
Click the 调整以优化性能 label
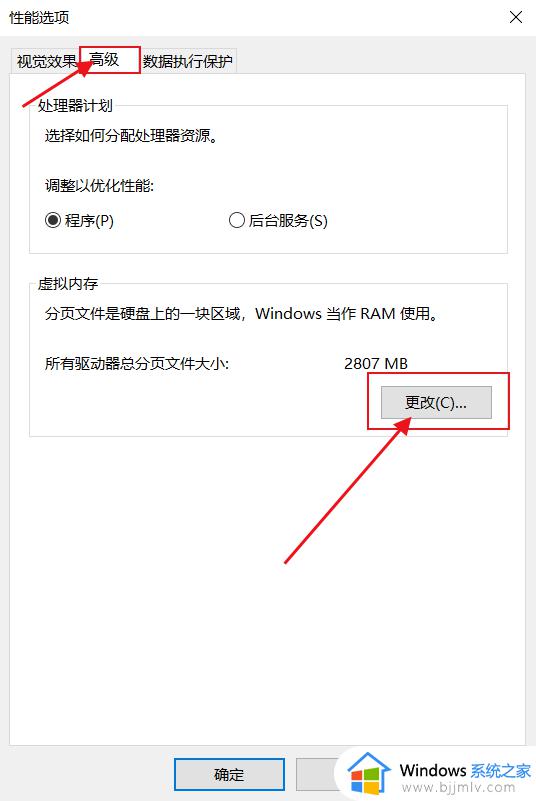pyautogui.click(x=99, y=185)
